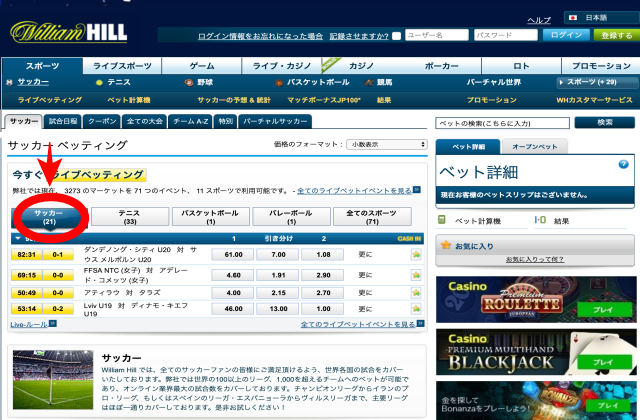Open the bet calculator icon in bet slip panel

(441, 220)
